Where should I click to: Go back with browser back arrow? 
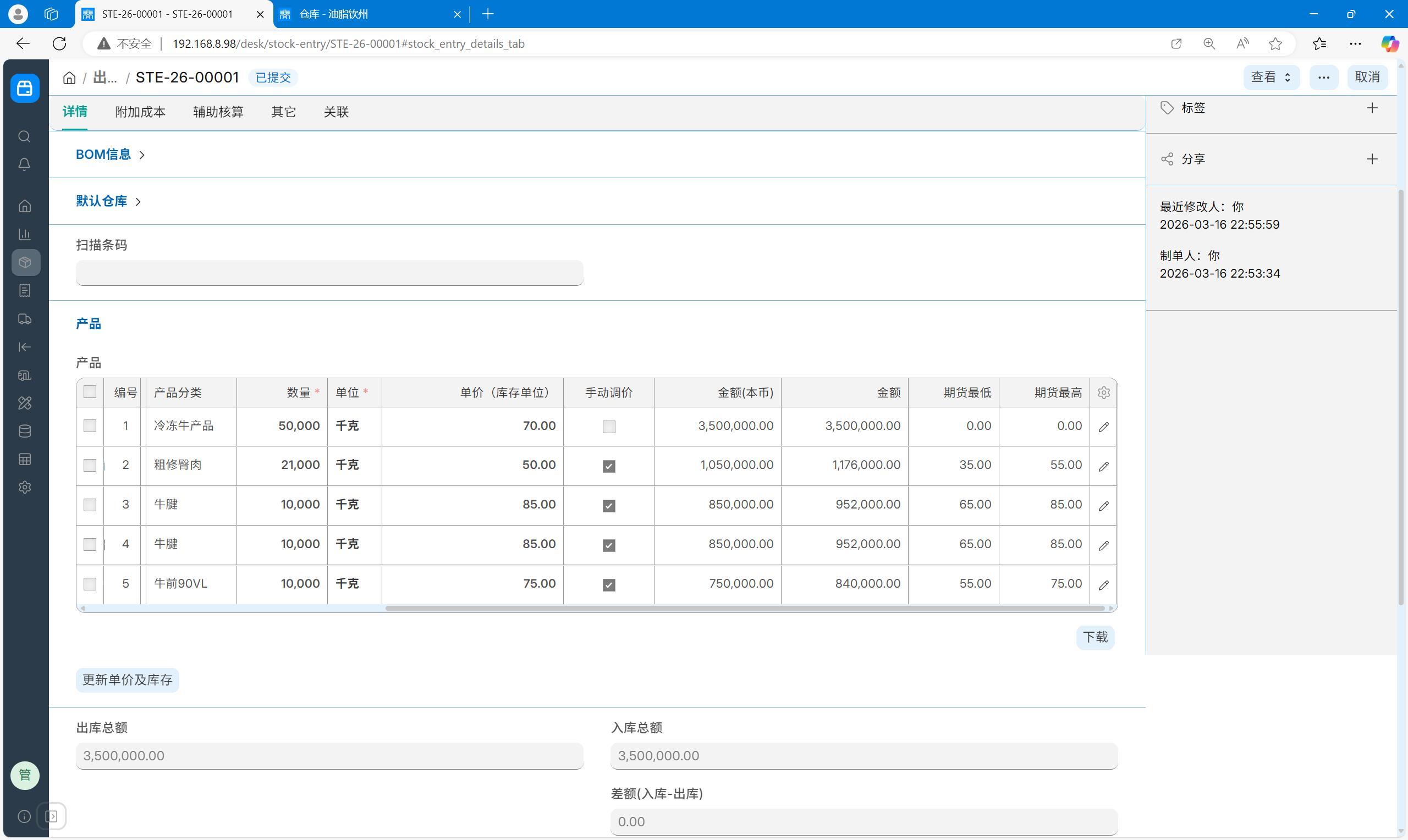(23, 43)
